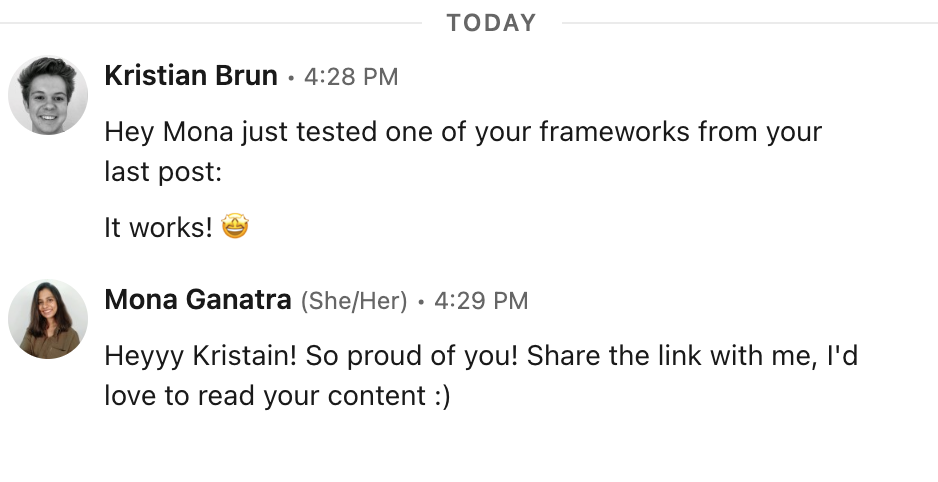This screenshot has height=482, width=938.
Task: Click the 'Heyyy Kristain!' greeting text
Action: (x=200, y=355)
